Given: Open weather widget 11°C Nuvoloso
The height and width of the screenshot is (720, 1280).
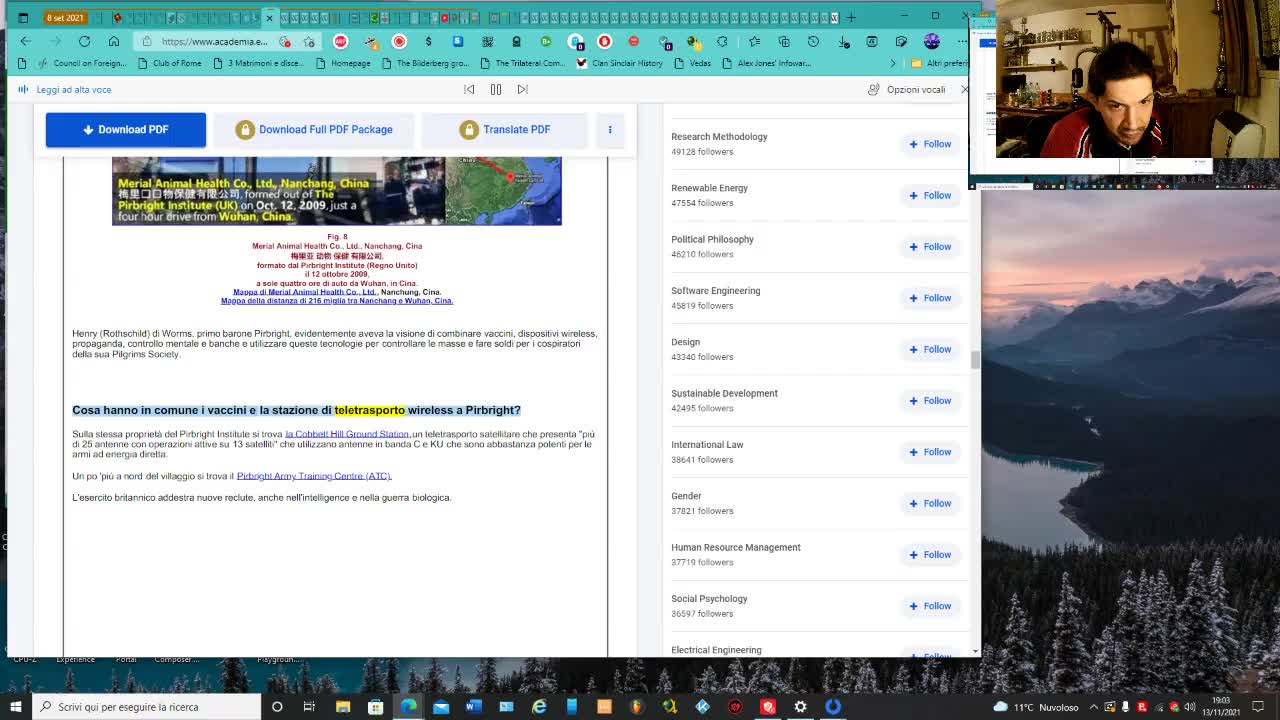Looking at the screenshot, I should [1036, 707].
